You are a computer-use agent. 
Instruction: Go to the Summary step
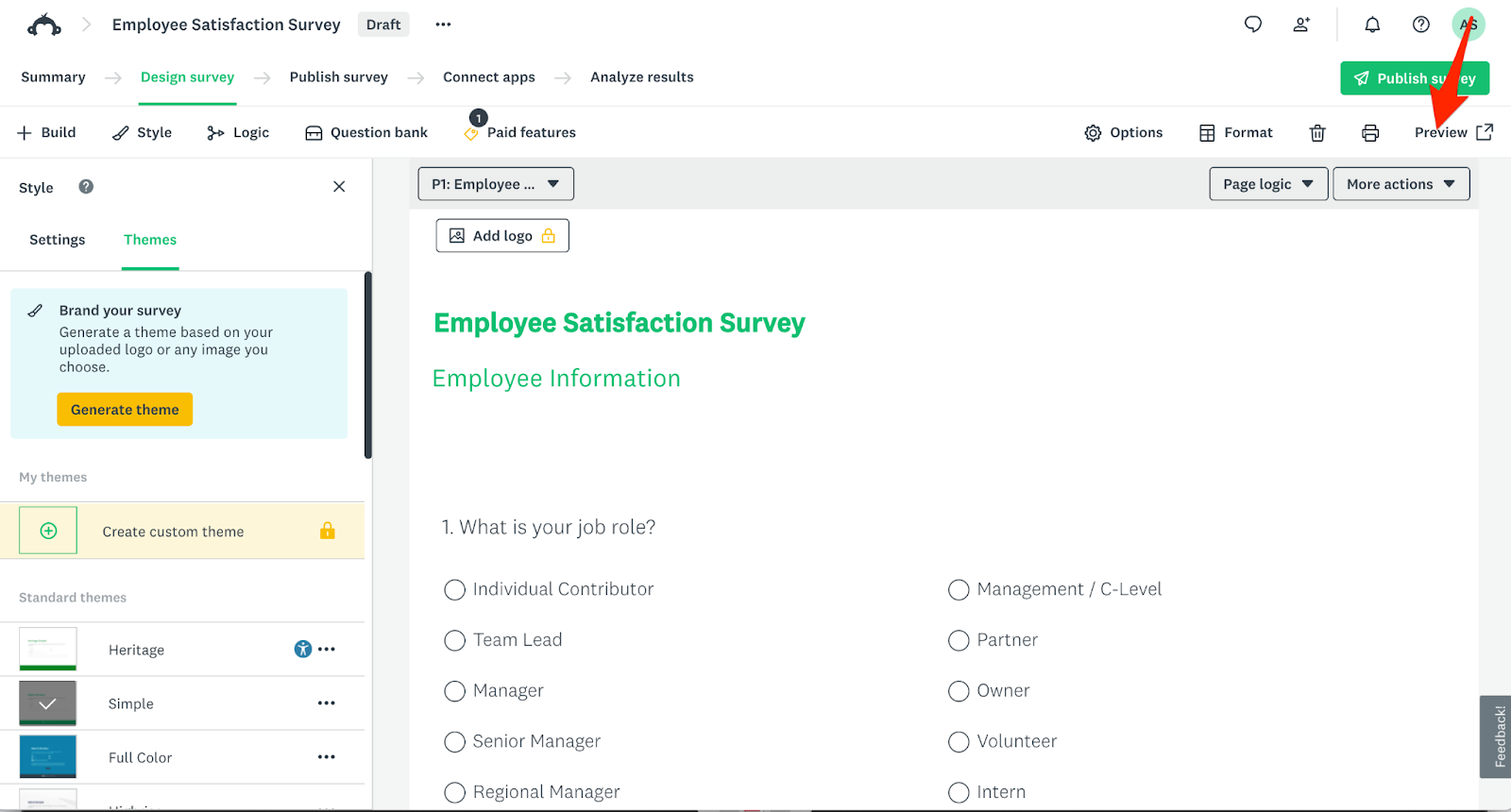tap(53, 77)
